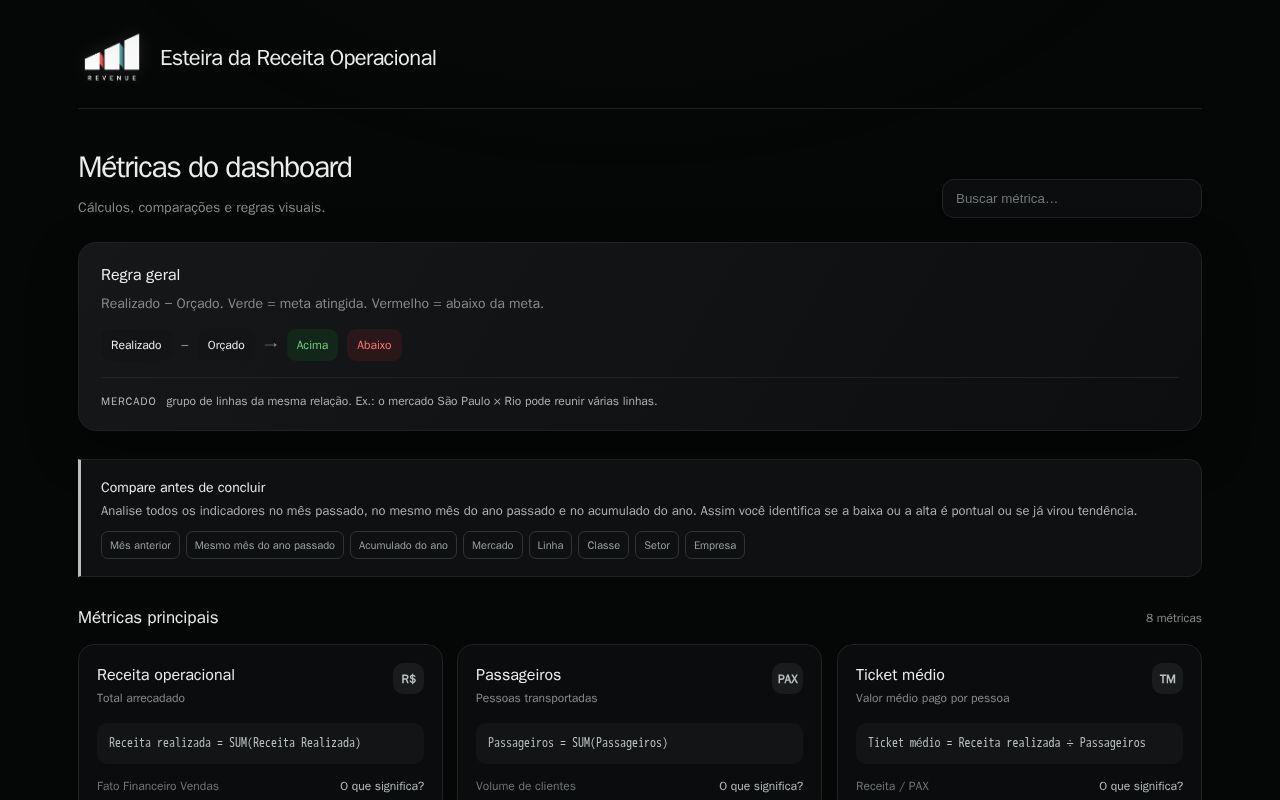This screenshot has width=1280, height=800.
Task: Click the Ticket médio formula box
Action: coord(1019,743)
